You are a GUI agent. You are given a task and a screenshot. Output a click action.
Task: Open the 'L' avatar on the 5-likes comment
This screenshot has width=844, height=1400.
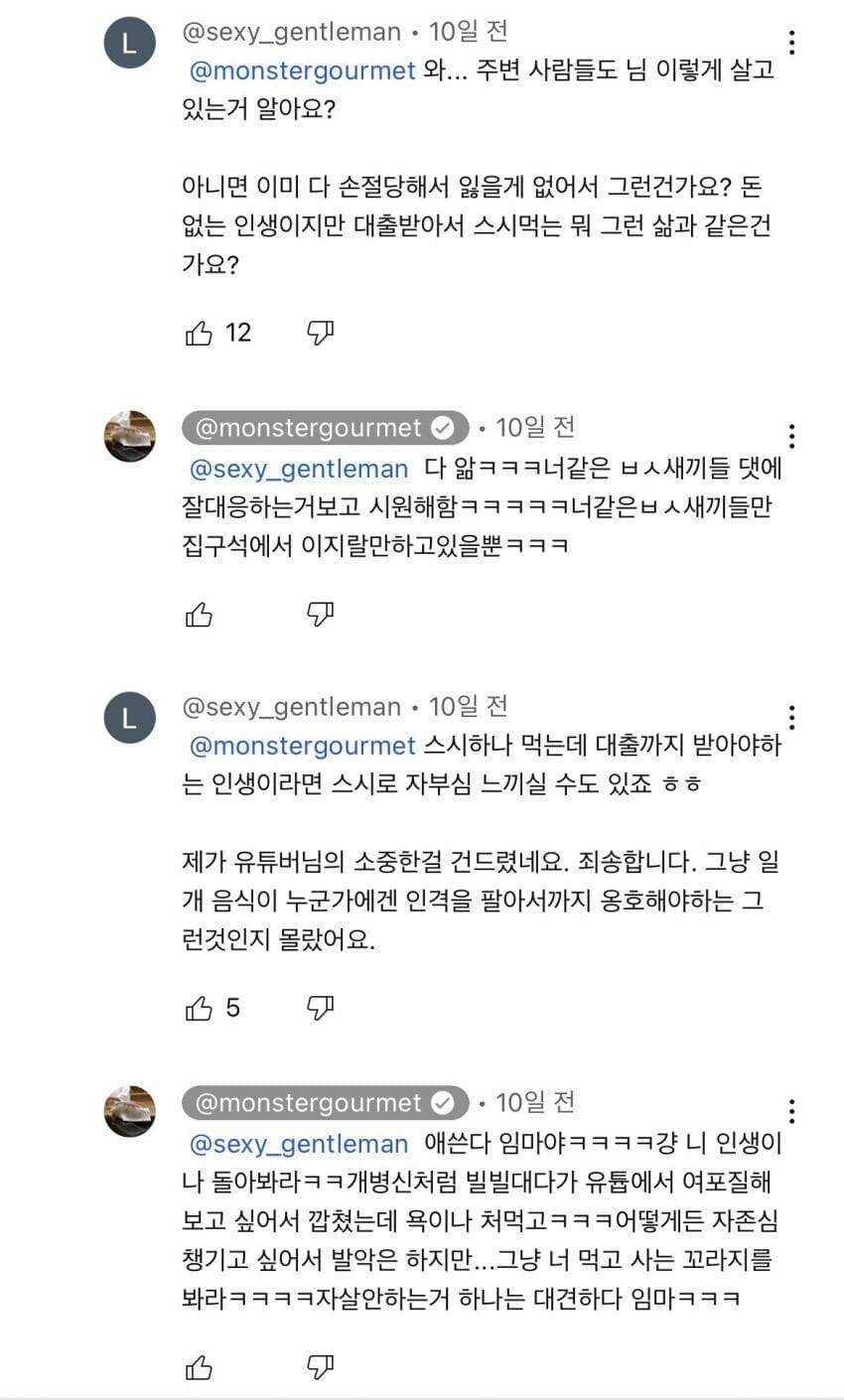click(129, 718)
